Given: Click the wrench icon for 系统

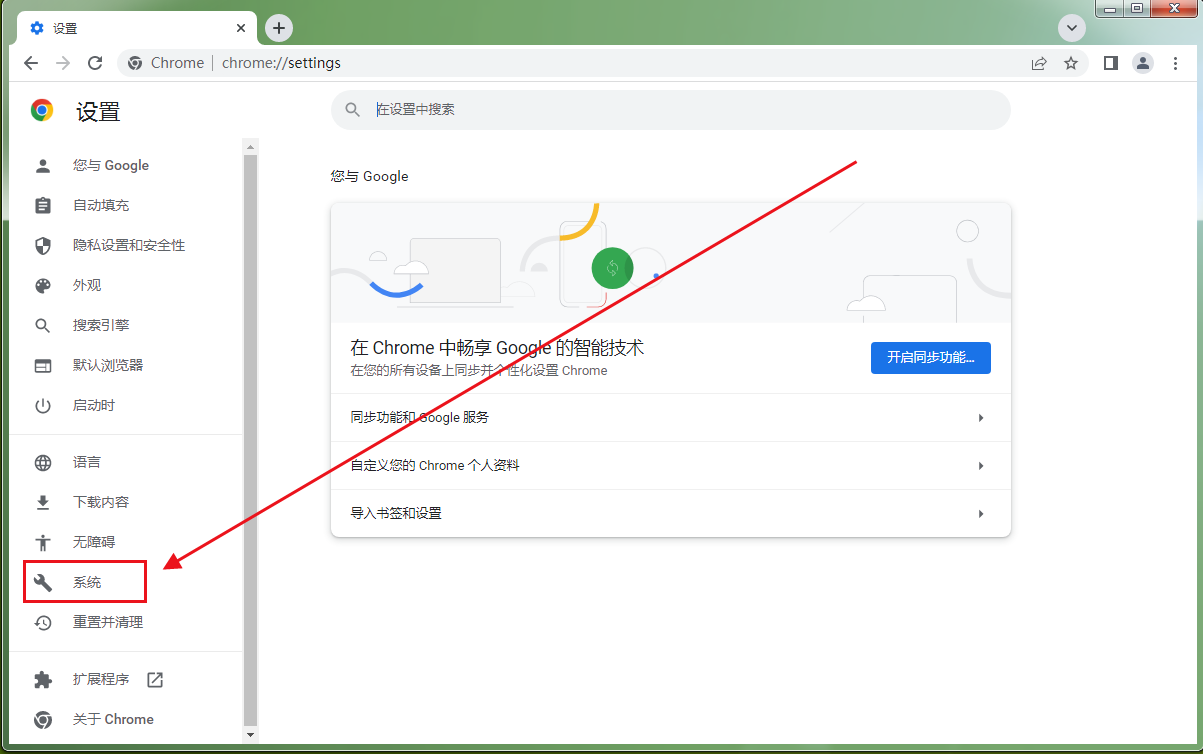Looking at the screenshot, I should [42, 582].
